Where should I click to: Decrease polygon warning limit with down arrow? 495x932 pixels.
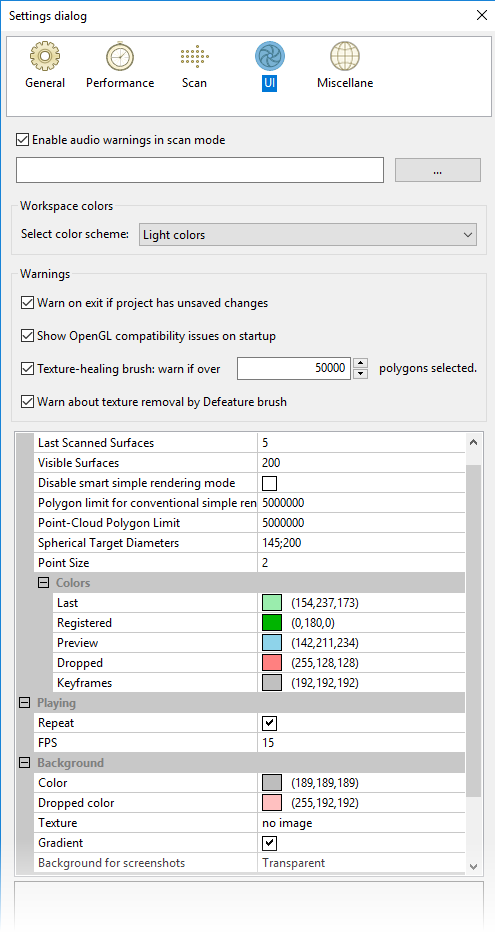[361, 374]
